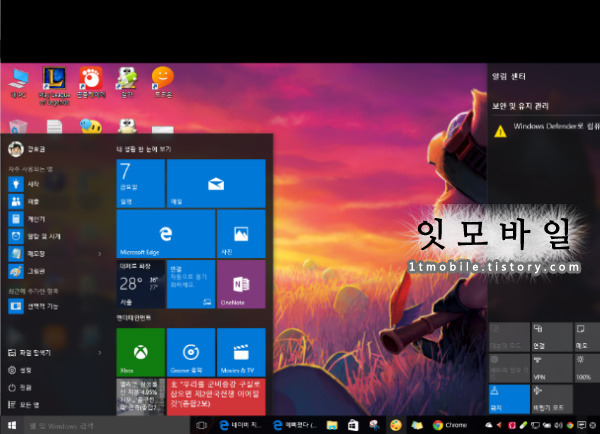Viewport: 600px width, 434px height.
Task: Open Get Started lightbulb app in list
Action: (24, 184)
